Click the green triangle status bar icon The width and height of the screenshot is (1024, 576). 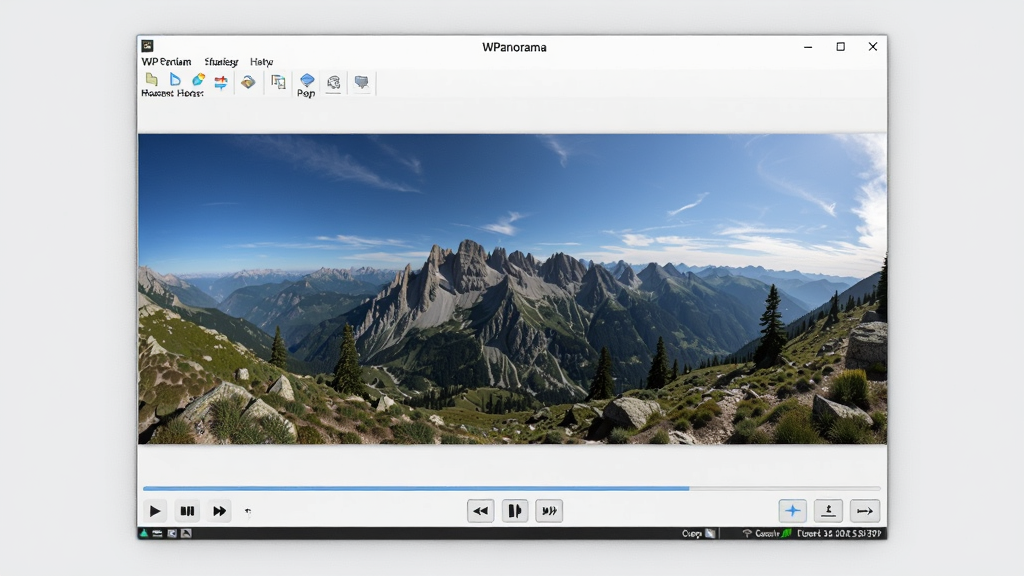pyautogui.click(x=144, y=534)
